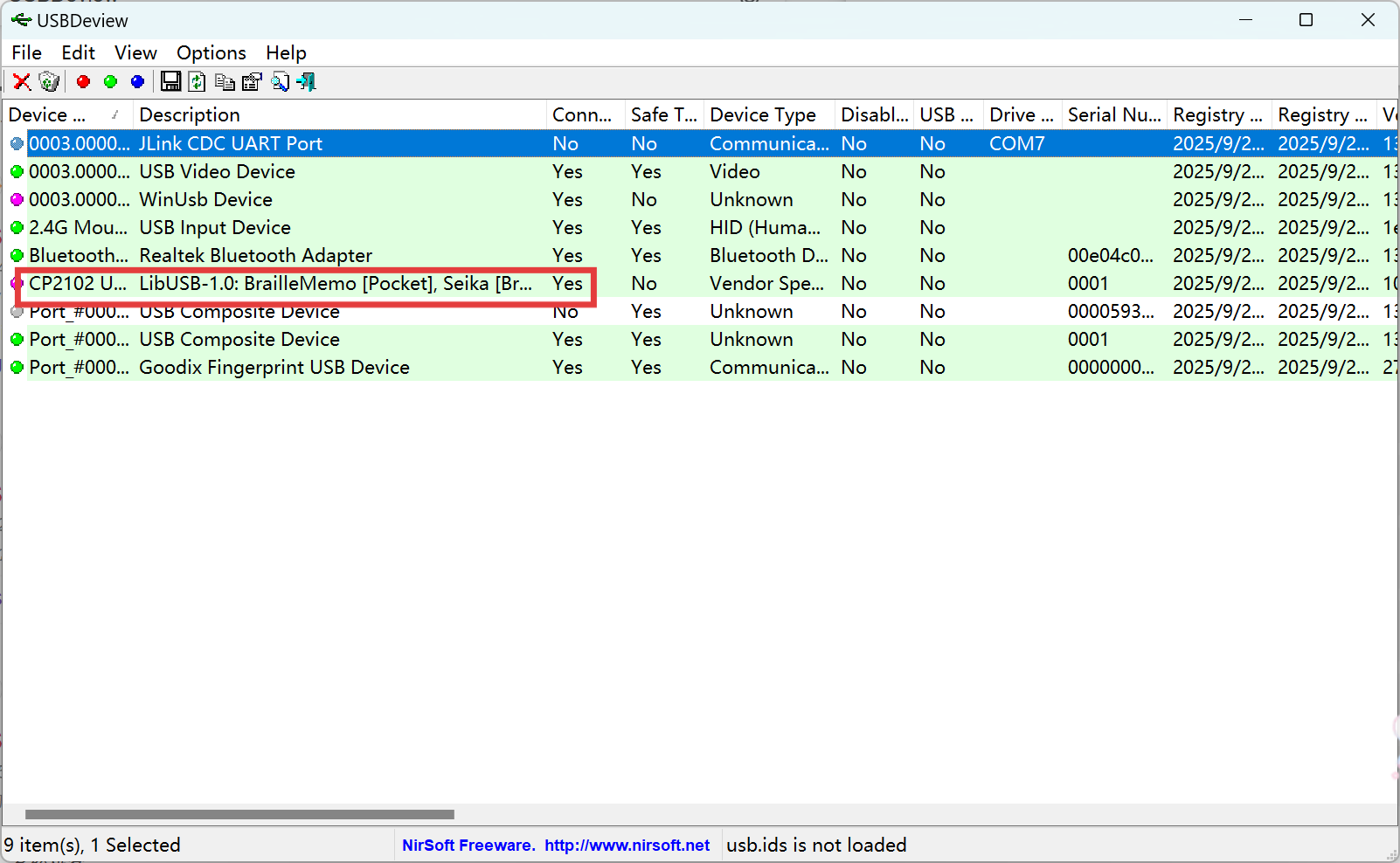Disable the device using red ball icon

coord(83,81)
